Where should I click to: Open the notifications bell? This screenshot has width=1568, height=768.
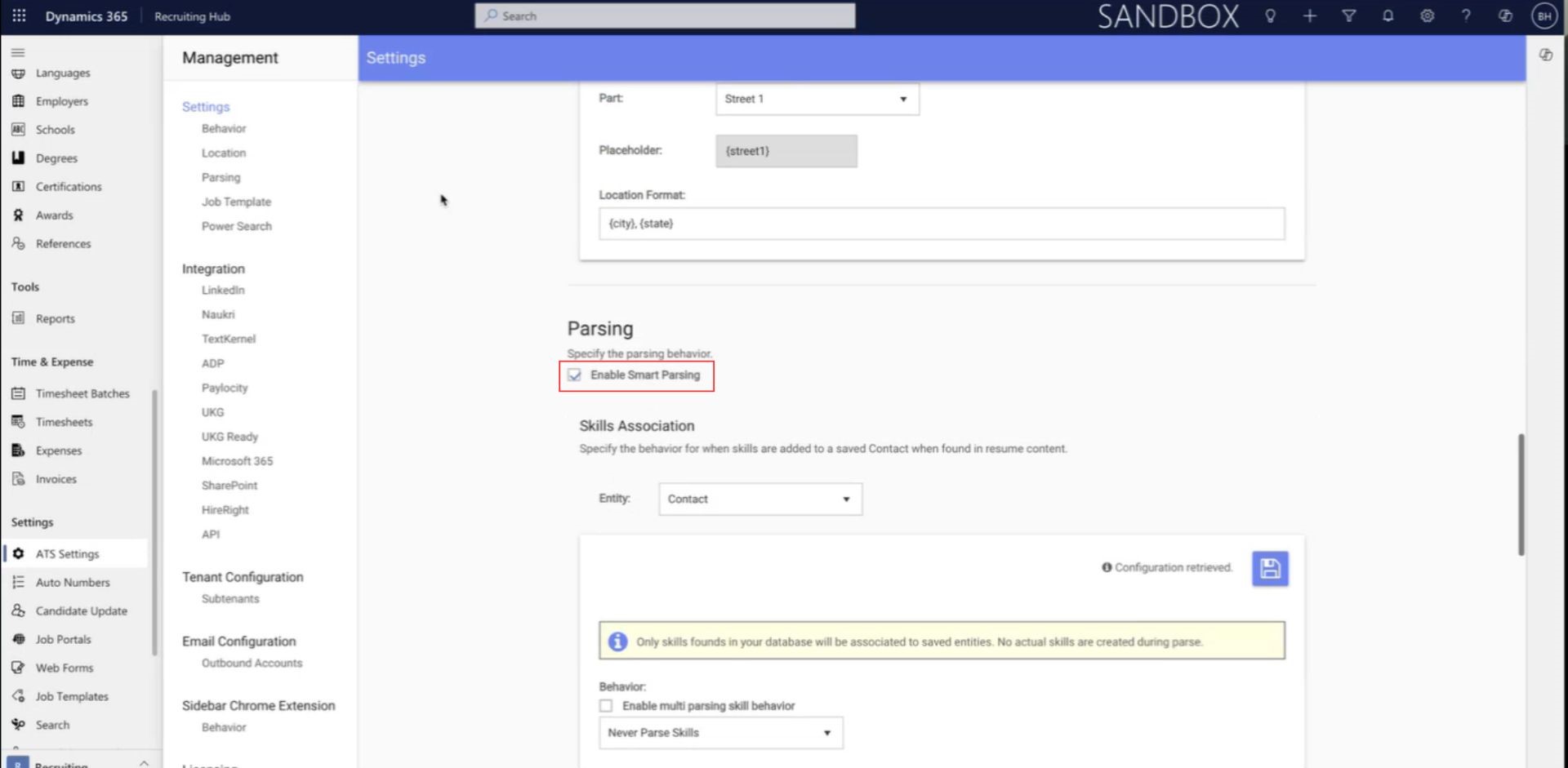(x=1388, y=16)
